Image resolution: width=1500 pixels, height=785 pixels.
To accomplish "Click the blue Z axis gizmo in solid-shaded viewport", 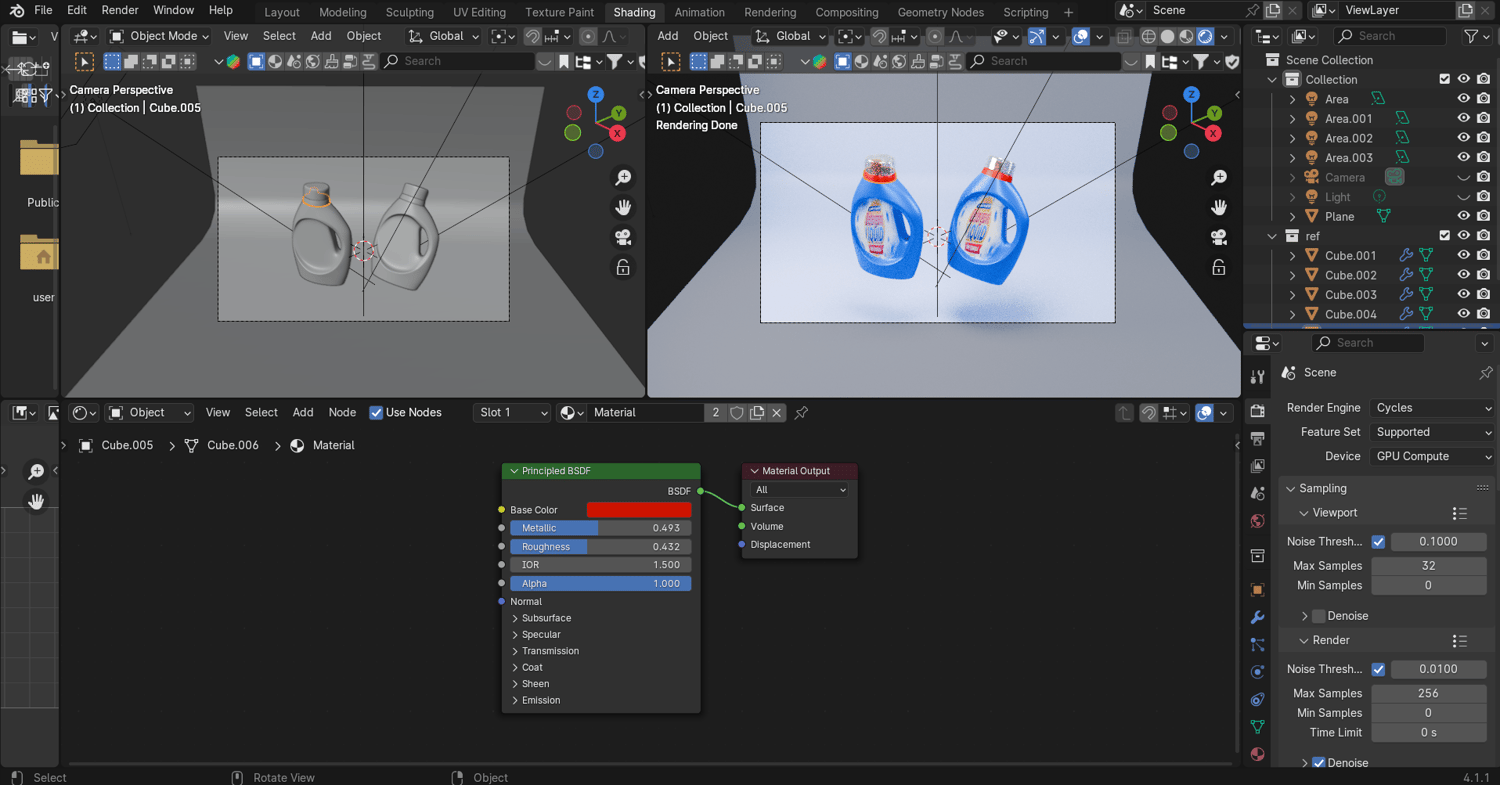I will pos(596,95).
